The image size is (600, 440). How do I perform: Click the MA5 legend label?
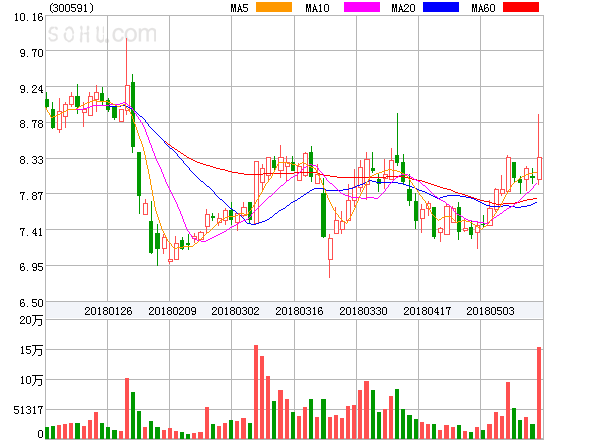(240, 8)
